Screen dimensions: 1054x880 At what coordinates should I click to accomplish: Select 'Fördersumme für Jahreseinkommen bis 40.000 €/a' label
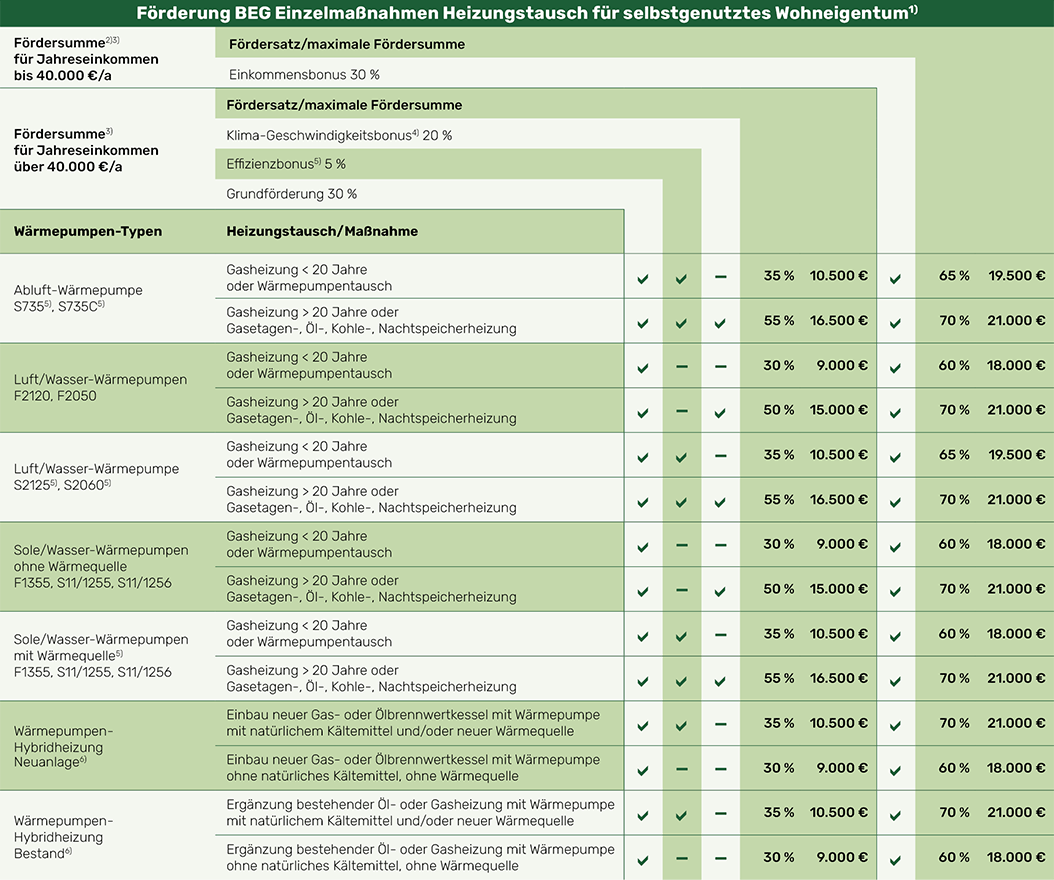86,59
